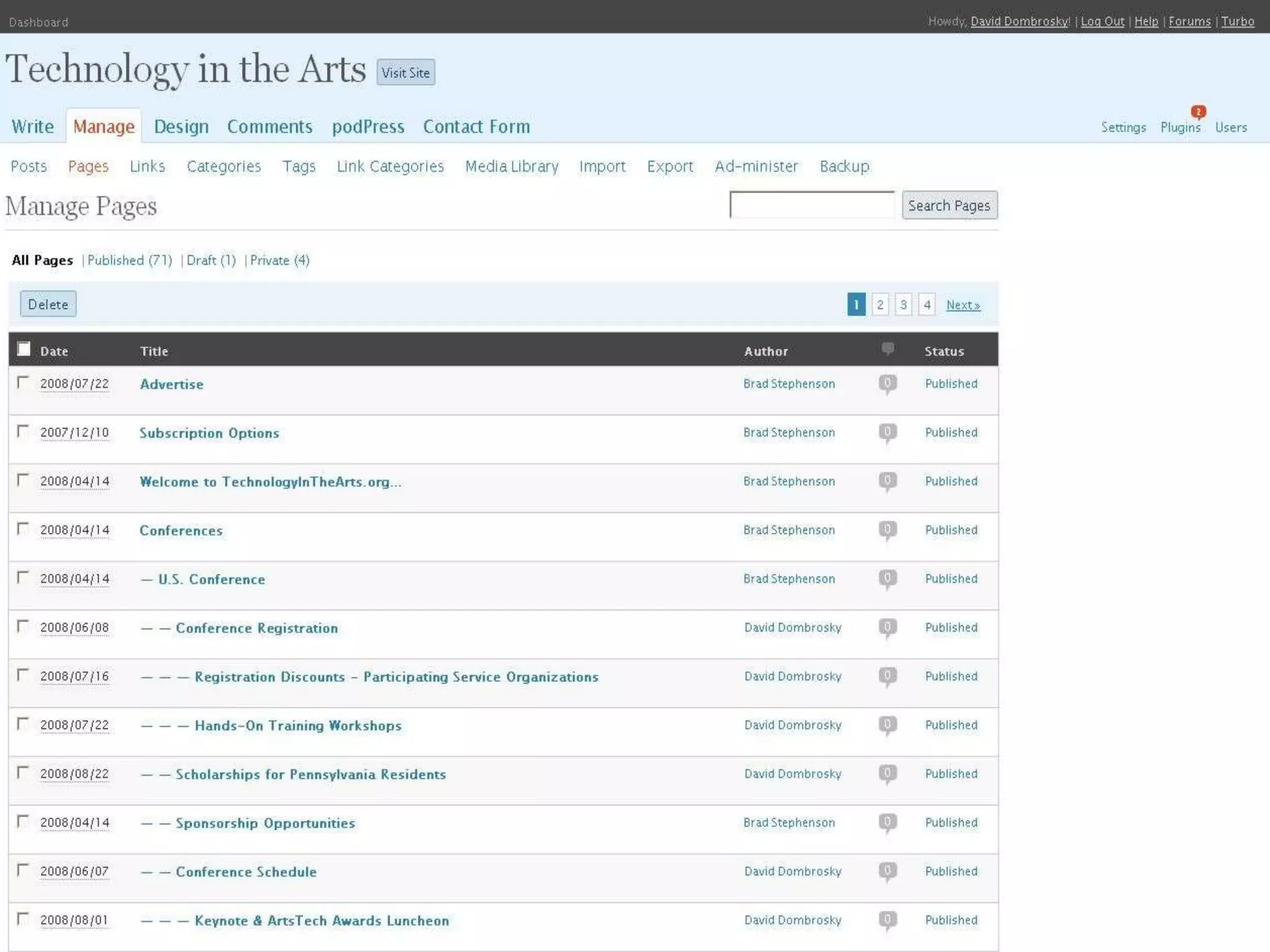Screen dimensions: 1270x952
Task: Click Brad Stephenson author in Advertise row
Action: (x=789, y=384)
